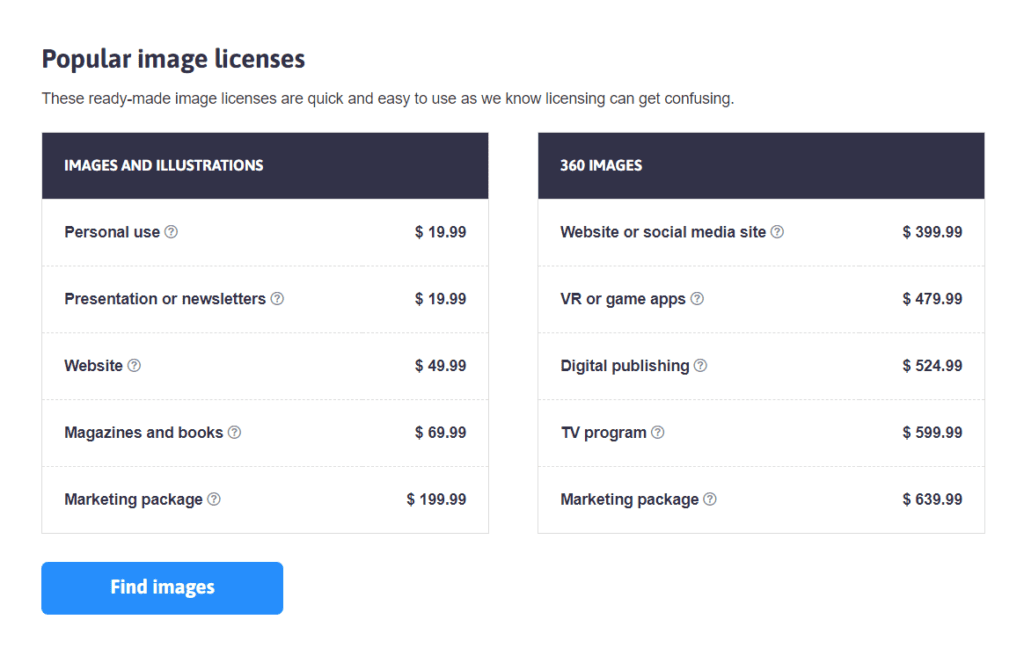Show info for Magazines and books
This screenshot has height=656, width=1024.
234,432
